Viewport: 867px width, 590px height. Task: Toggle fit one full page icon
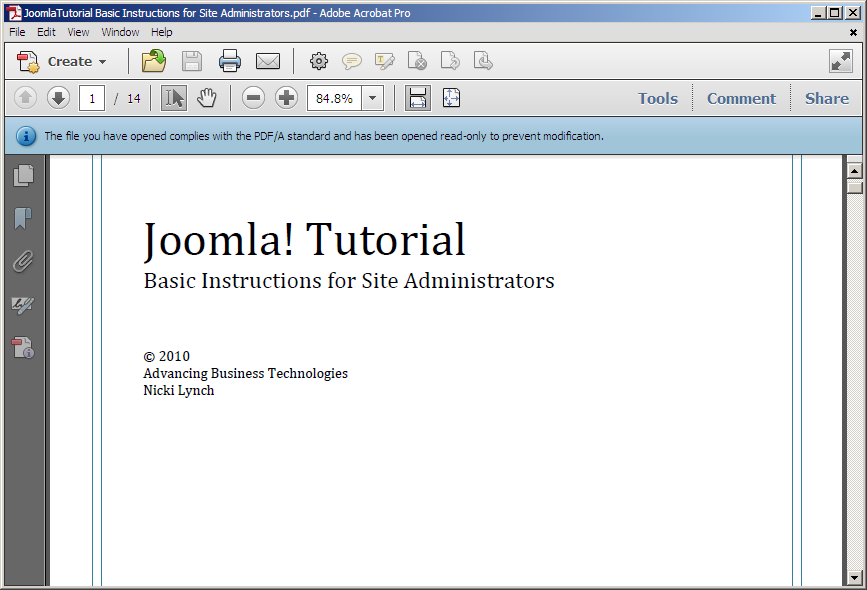pos(451,98)
